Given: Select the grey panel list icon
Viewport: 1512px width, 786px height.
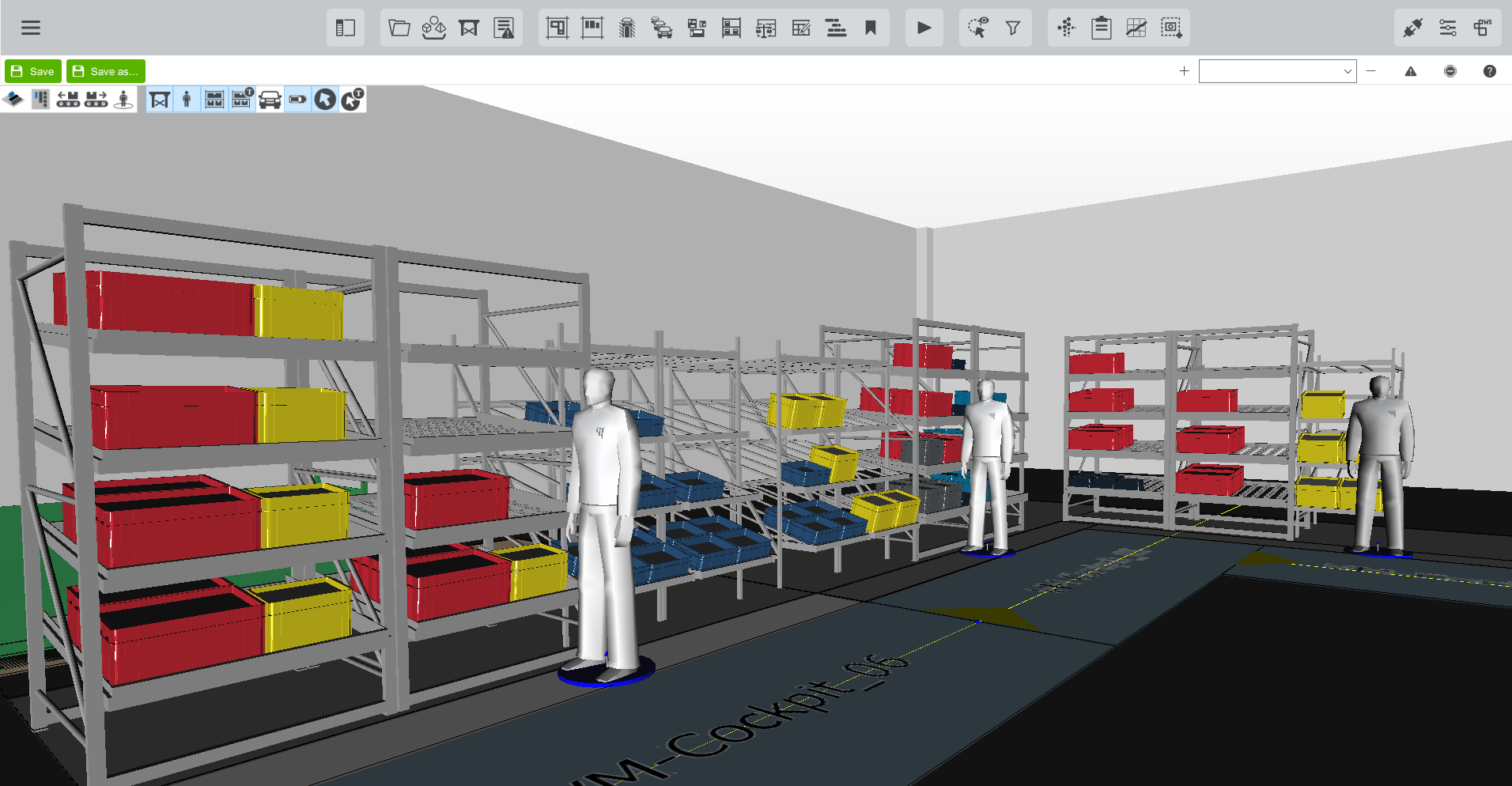Looking at the screenshot, I should click(x=41, y=99).
